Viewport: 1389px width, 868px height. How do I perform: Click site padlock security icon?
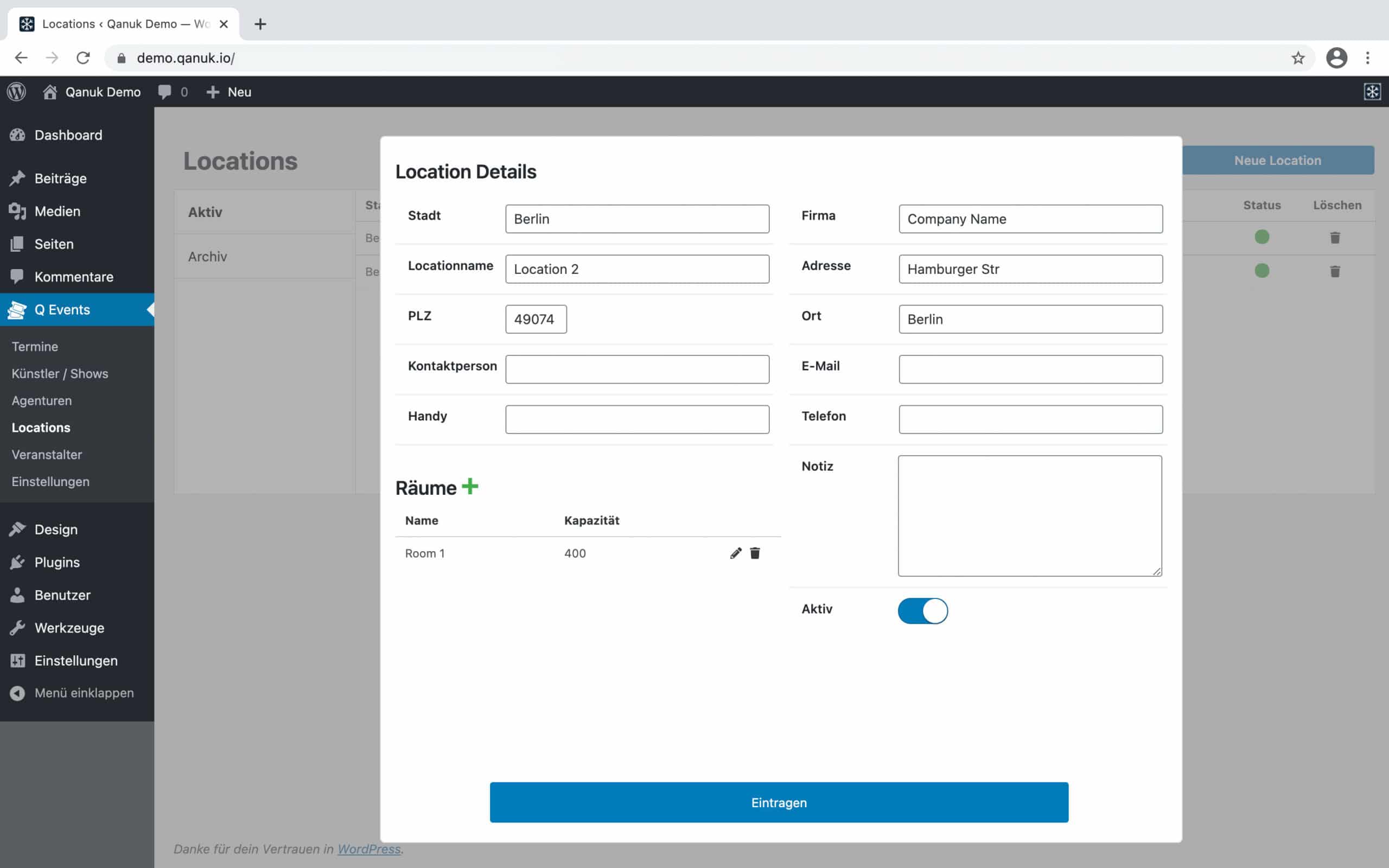(x=121, y=58)
